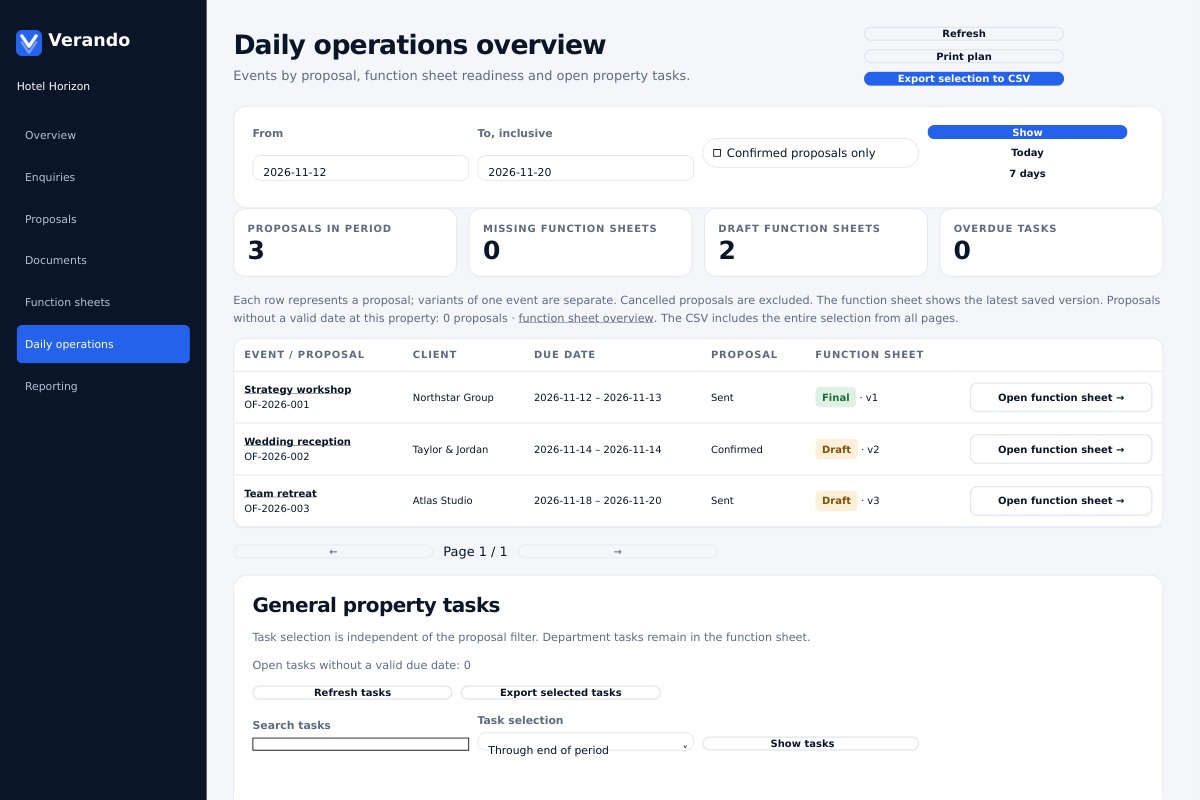Image resolution: width=1200 pixels, height=800 pixels.
Task: Click the Refresh button
Action: pos(964,34)
